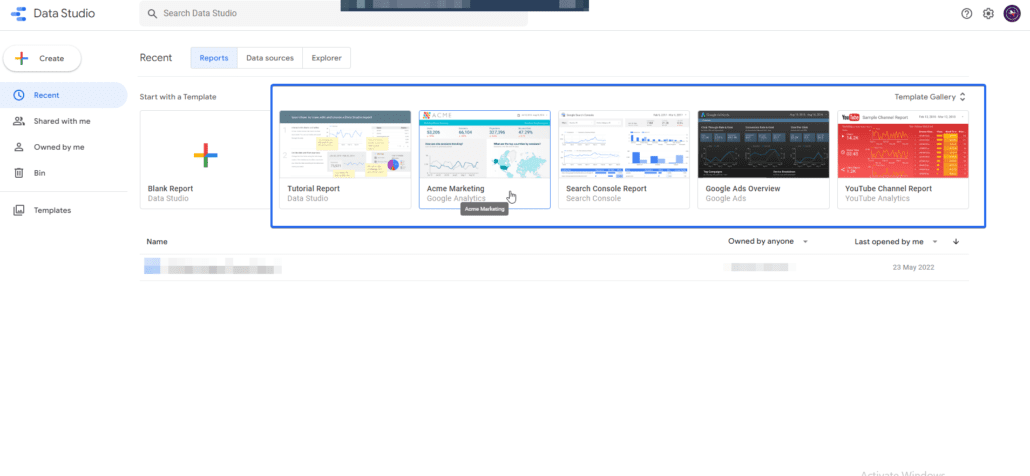This screenshot has height=476, width=1030.
Task: Click the Google Ads Overview title text
Action: (x=743, y=188)
